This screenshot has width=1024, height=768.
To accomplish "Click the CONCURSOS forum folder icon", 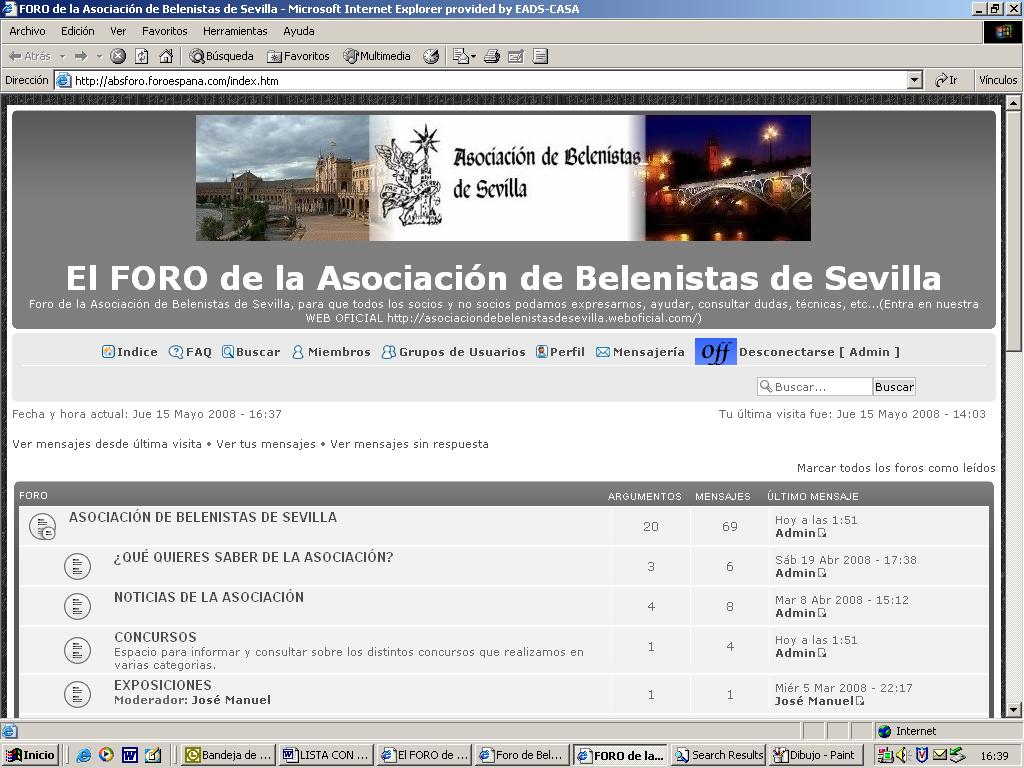I will (77, 650).
